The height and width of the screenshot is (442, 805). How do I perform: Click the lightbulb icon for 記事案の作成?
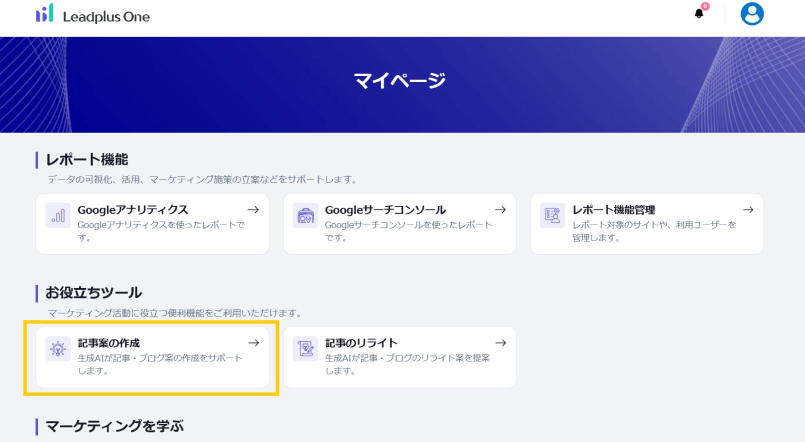point(58,349)
